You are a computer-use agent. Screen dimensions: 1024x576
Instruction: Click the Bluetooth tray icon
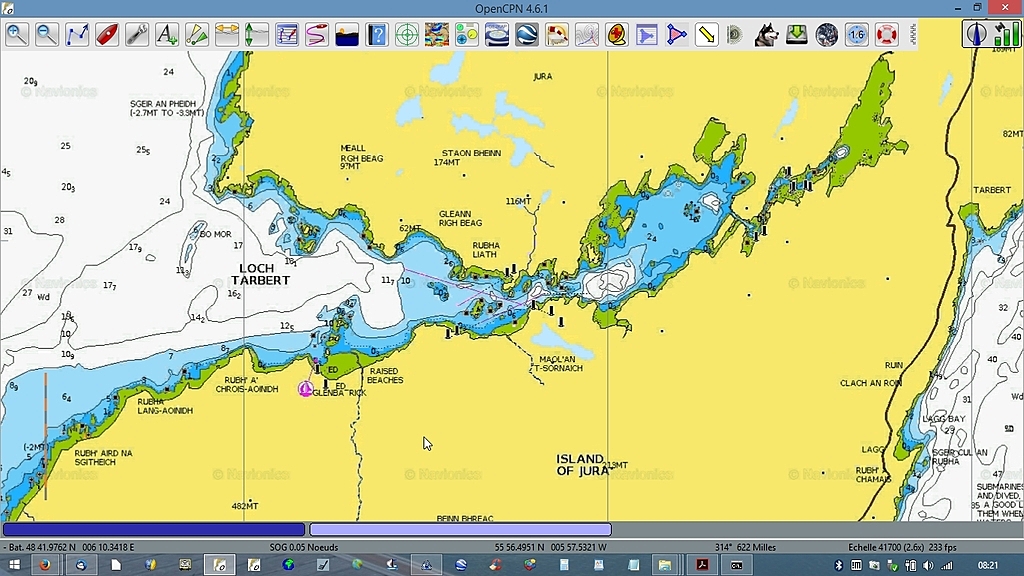pyautogui.click(x=839, y=566)
